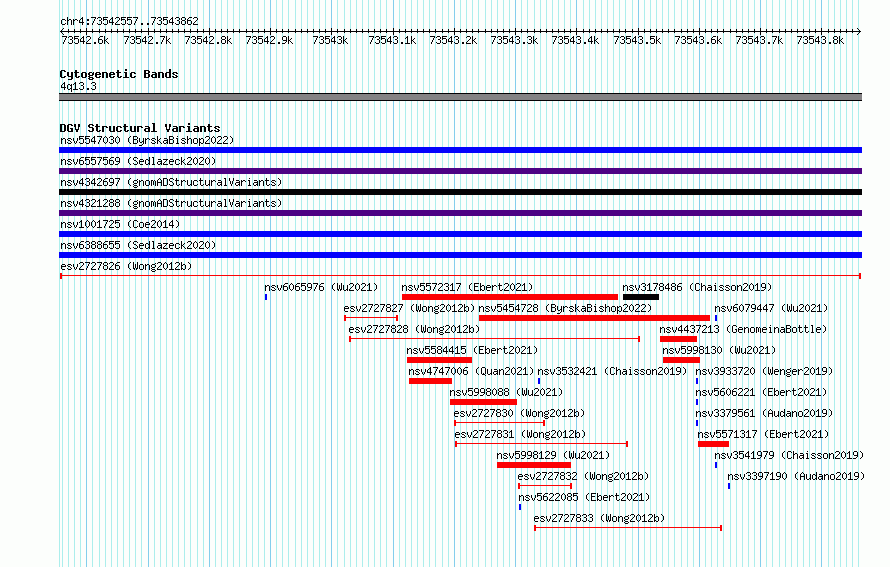Click the thin red line under esv2727831
This screenshot has width=890, height=567.
pyautogui.click(x=541, y=444)
